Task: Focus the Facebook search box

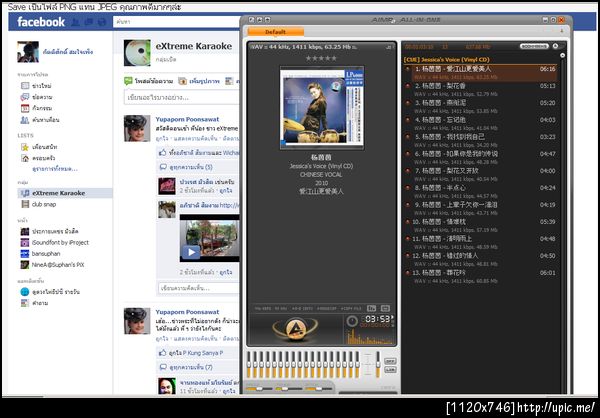Action: [176, 22]
